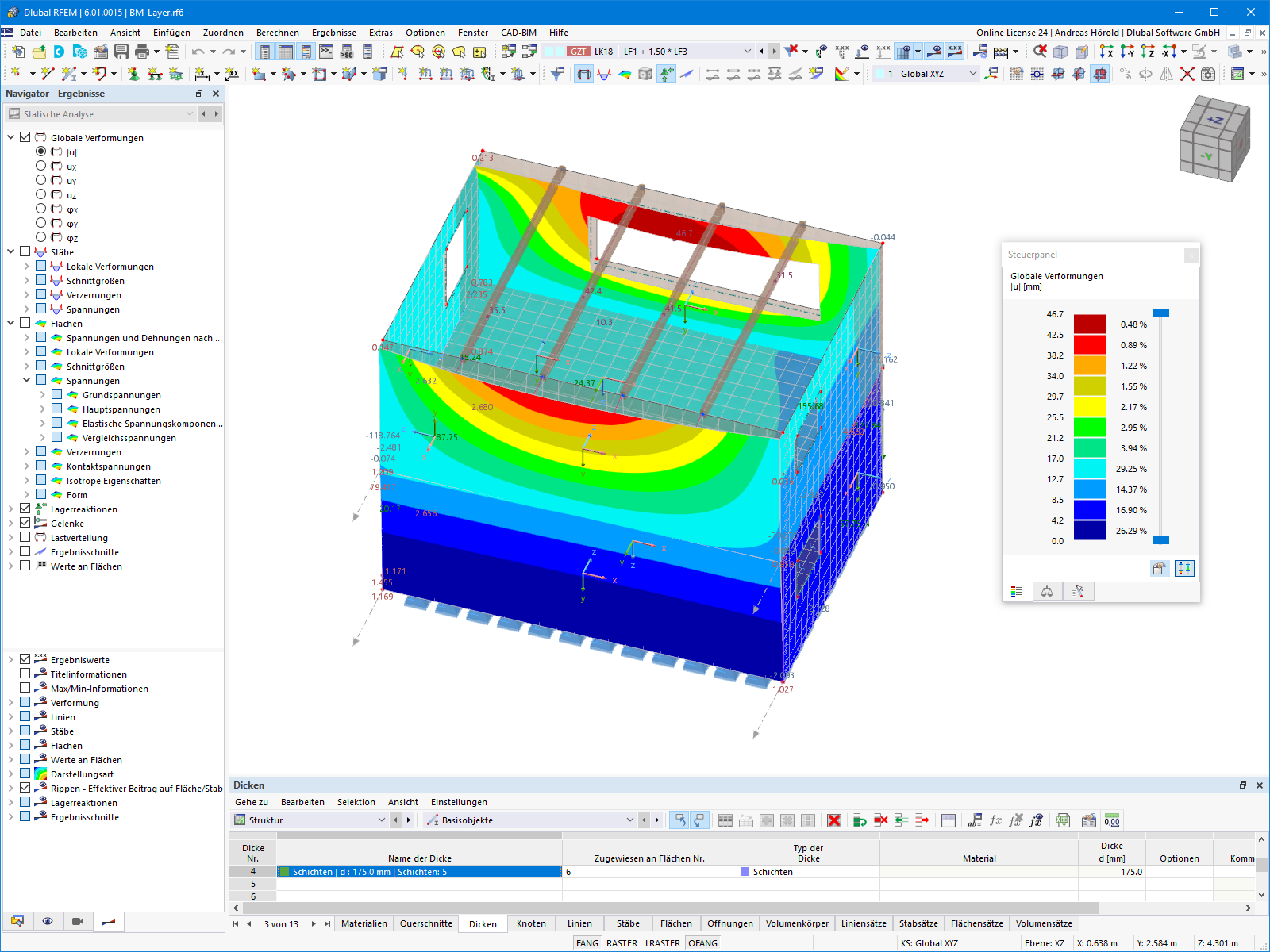This screenshot has width=1270, height=952.
Task: Open the Berechnen menu
Action: tap(278, 33)
